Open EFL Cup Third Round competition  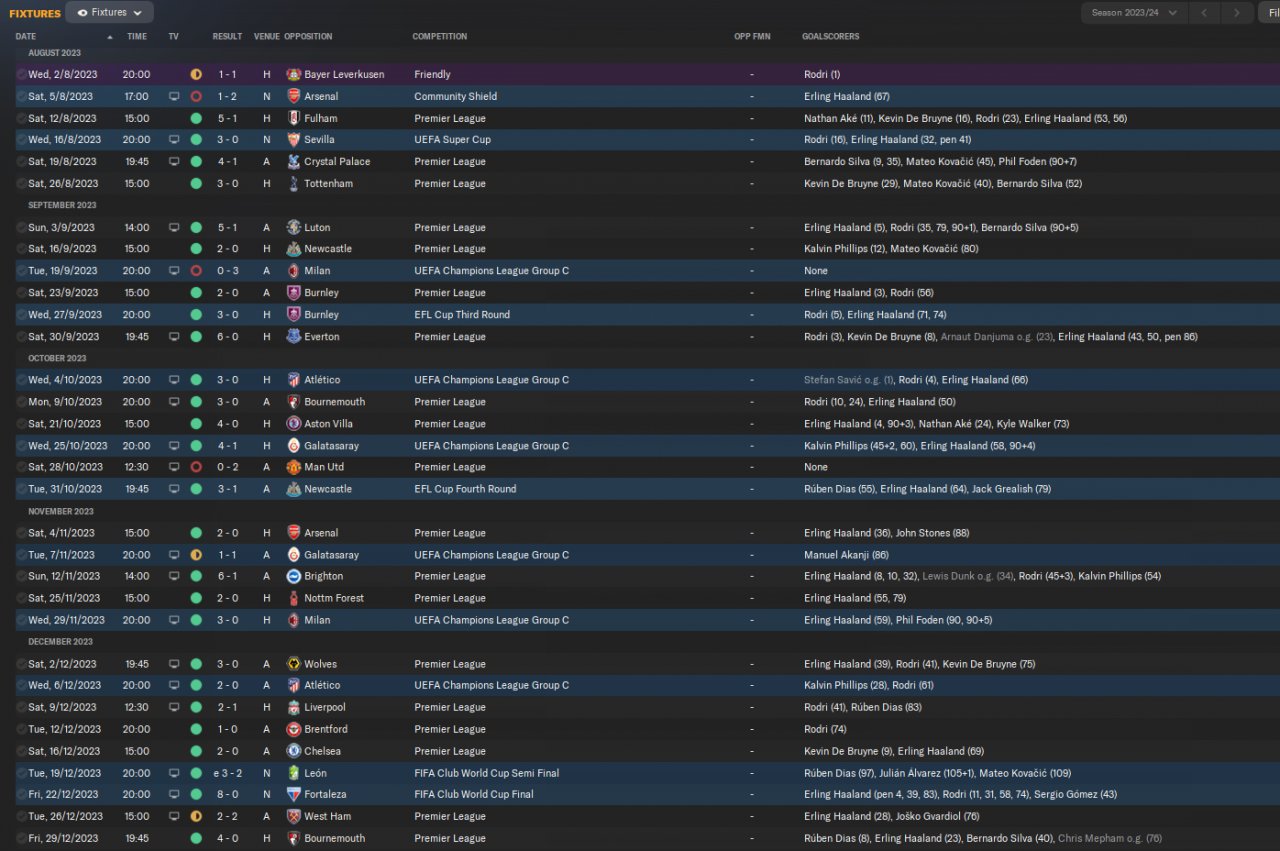pos(462,315)
